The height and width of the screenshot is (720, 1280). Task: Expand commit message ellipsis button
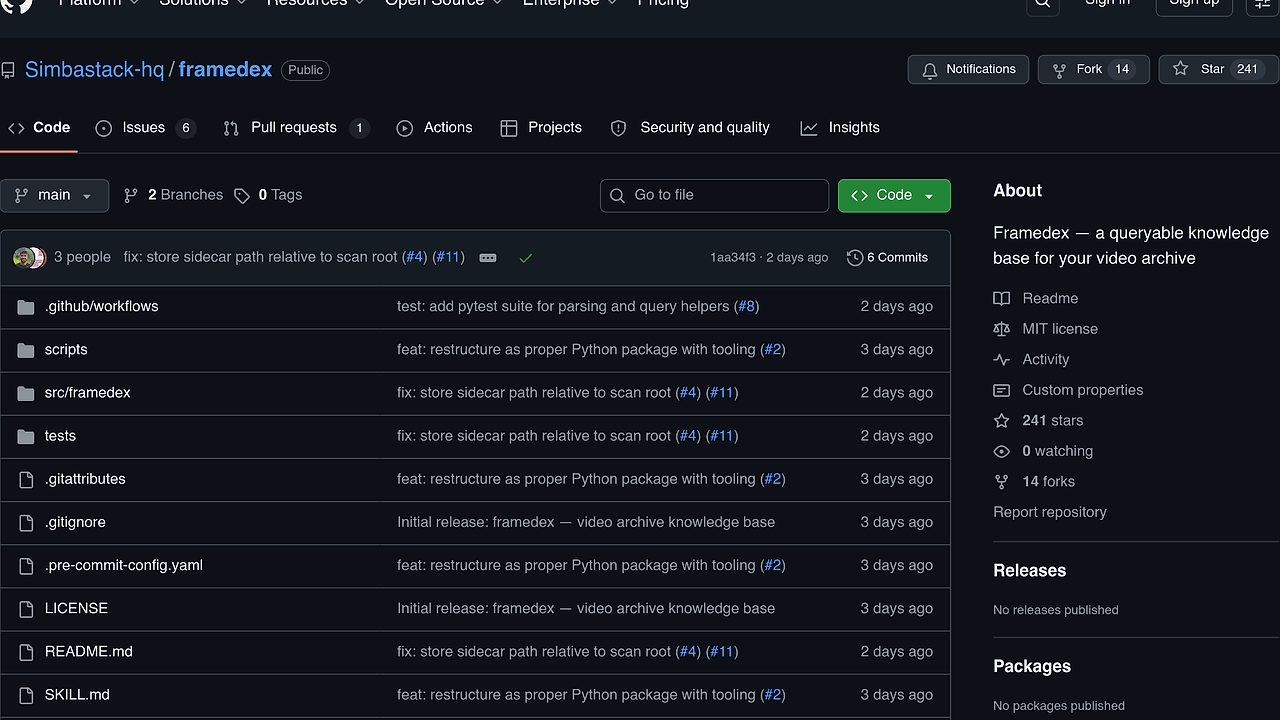(x=488, y=258)
